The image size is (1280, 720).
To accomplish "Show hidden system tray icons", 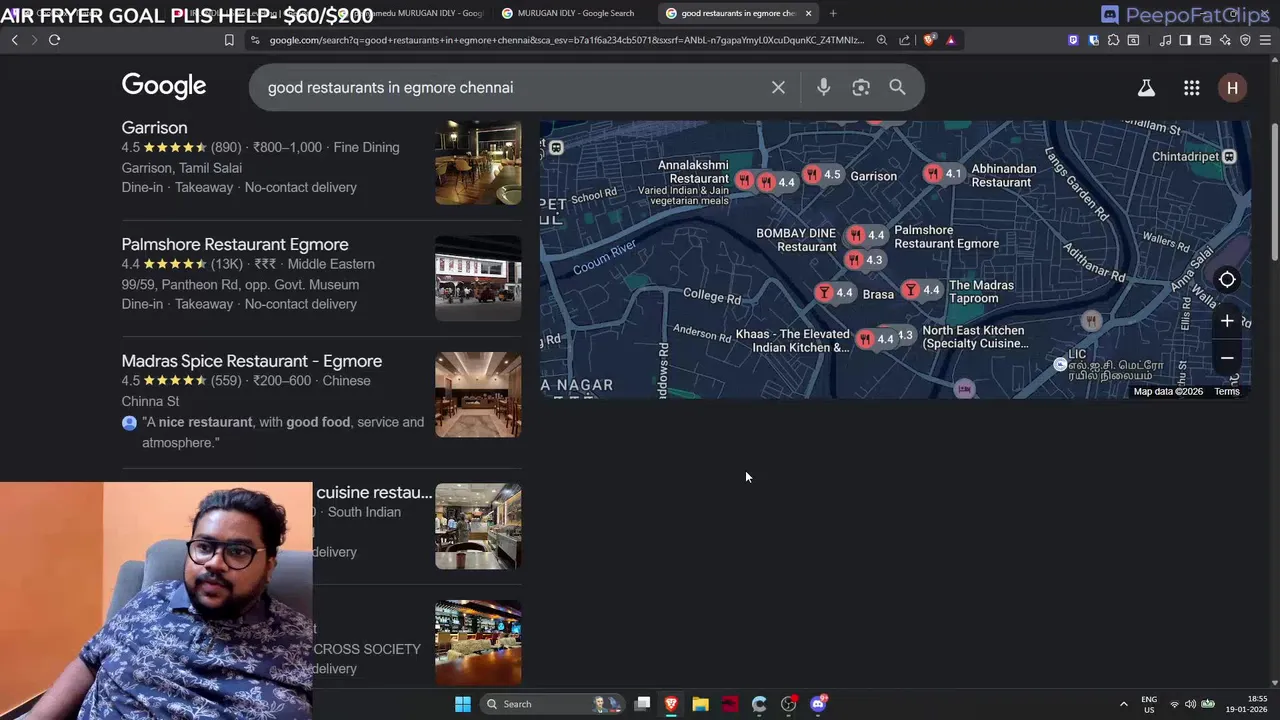I will pyautogui.click(x=1123, y=704).
